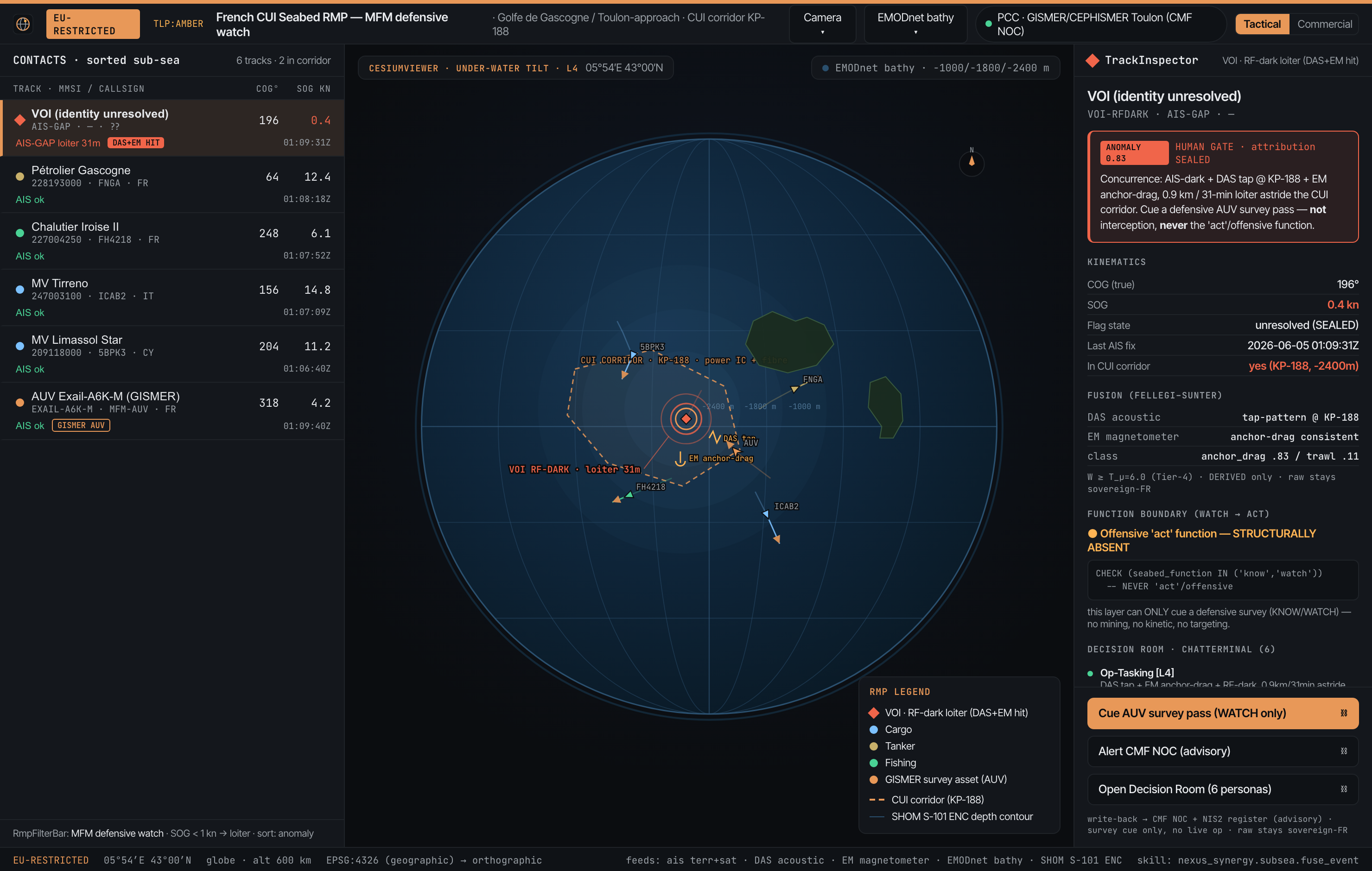Select the Chalutier Iroise II track row

coord(172,241)
